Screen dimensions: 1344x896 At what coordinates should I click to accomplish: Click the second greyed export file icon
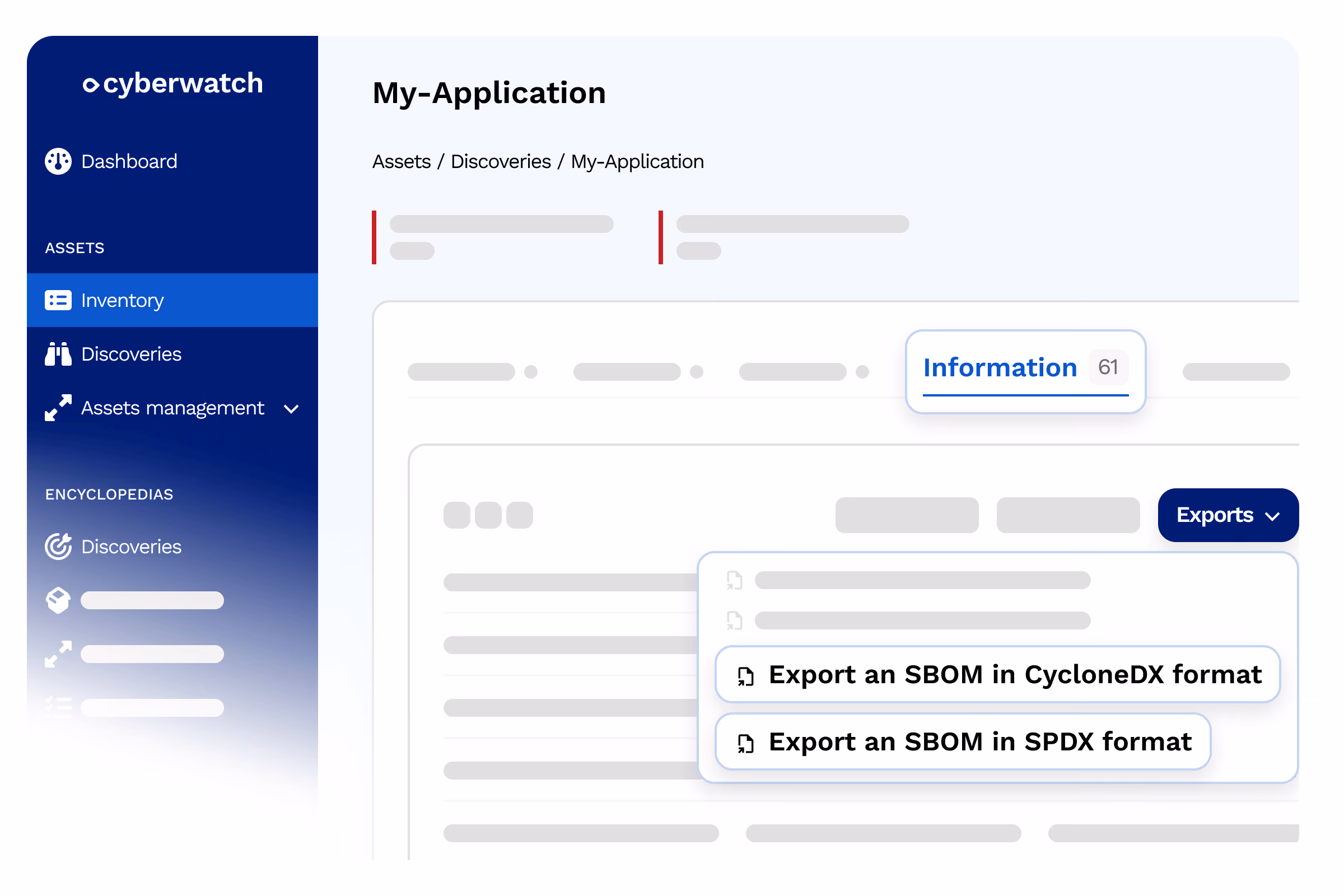(x=734, y=620)
